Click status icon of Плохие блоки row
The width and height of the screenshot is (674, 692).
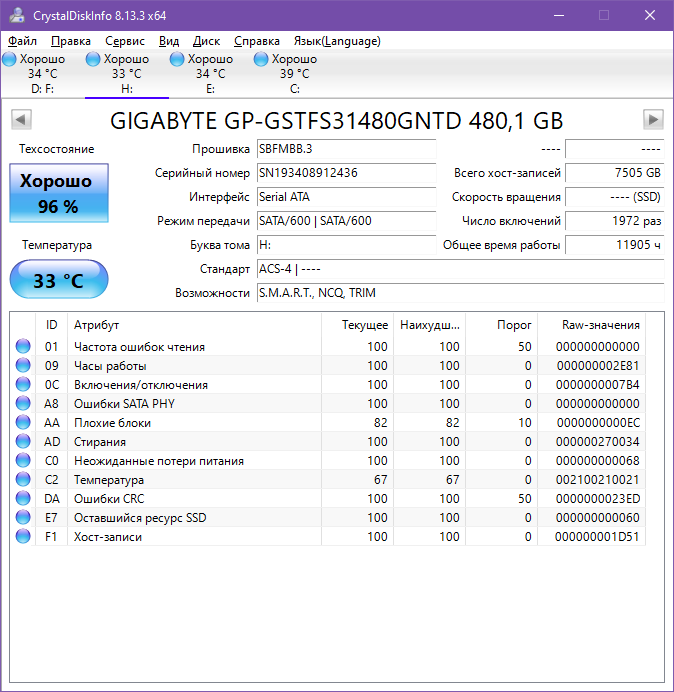pos(23,423)
